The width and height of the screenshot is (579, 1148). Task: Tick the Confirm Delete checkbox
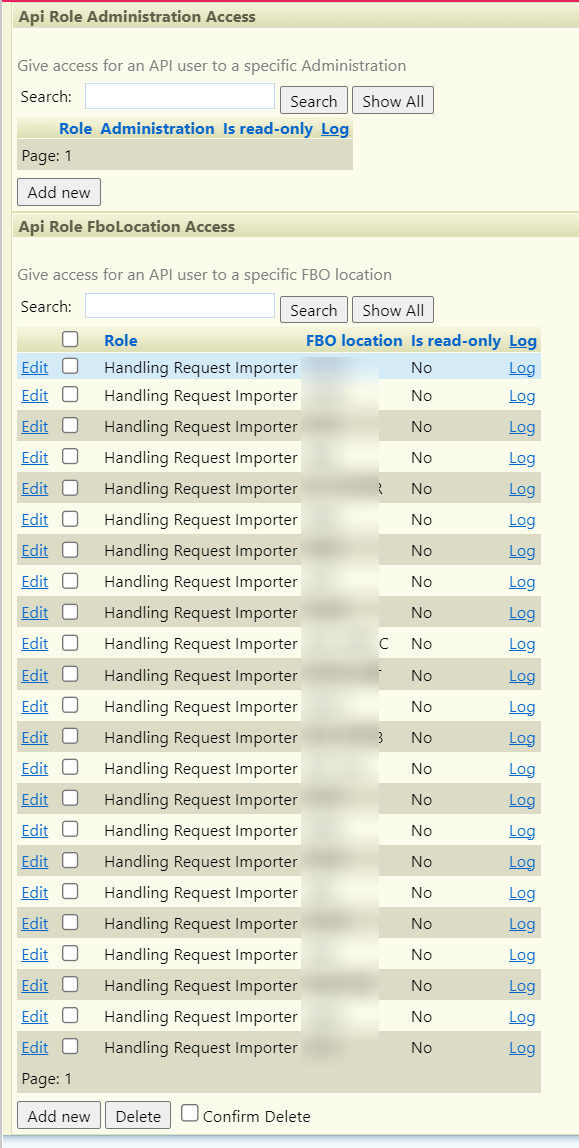[x=190, y=1113]
